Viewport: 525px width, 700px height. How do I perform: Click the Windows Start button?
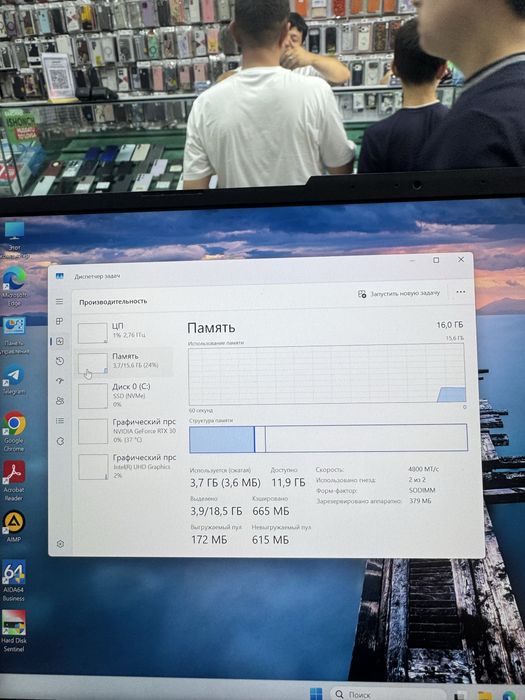316,694
